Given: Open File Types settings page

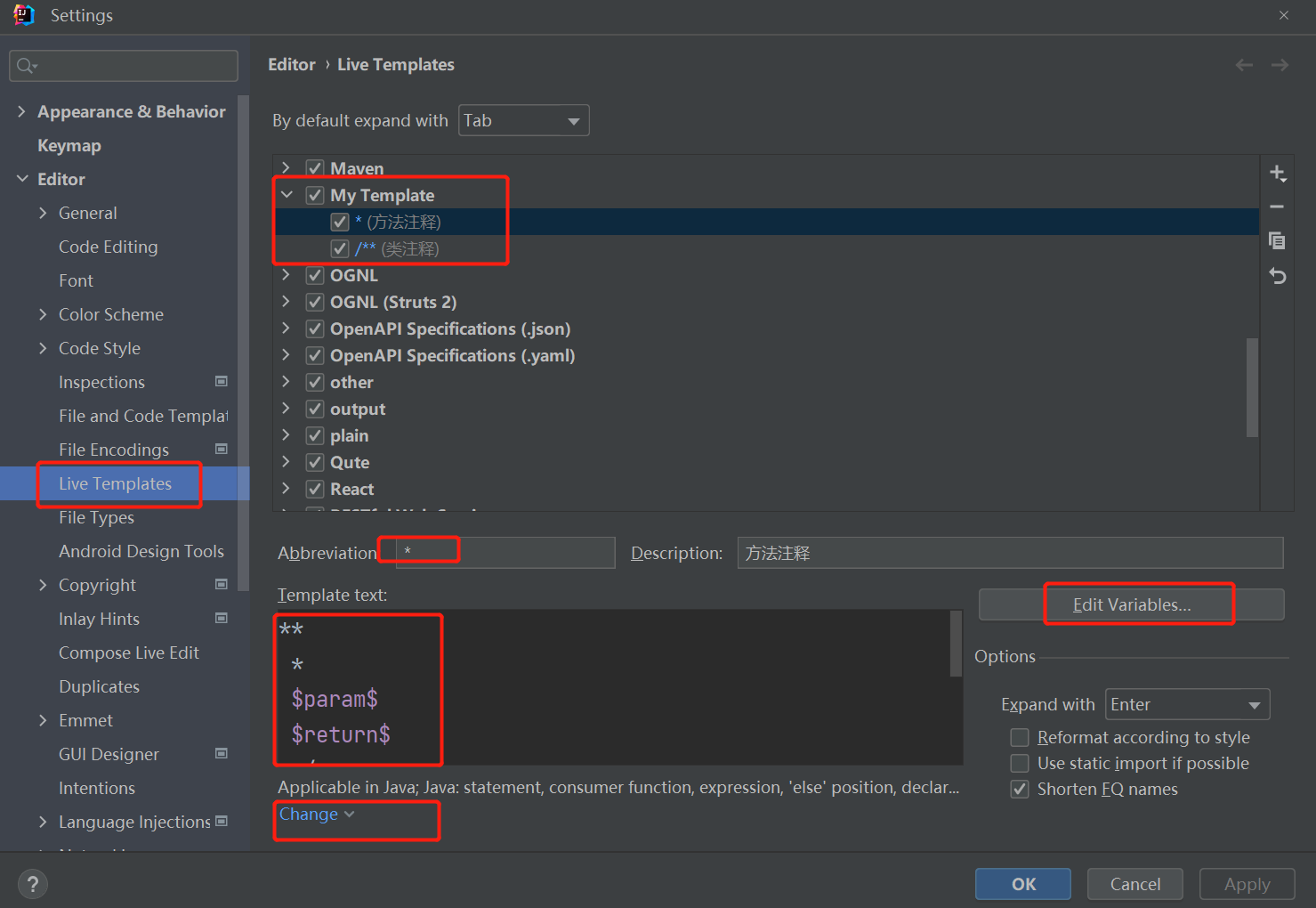Looking at the screenshot, I should click(96, 517).
